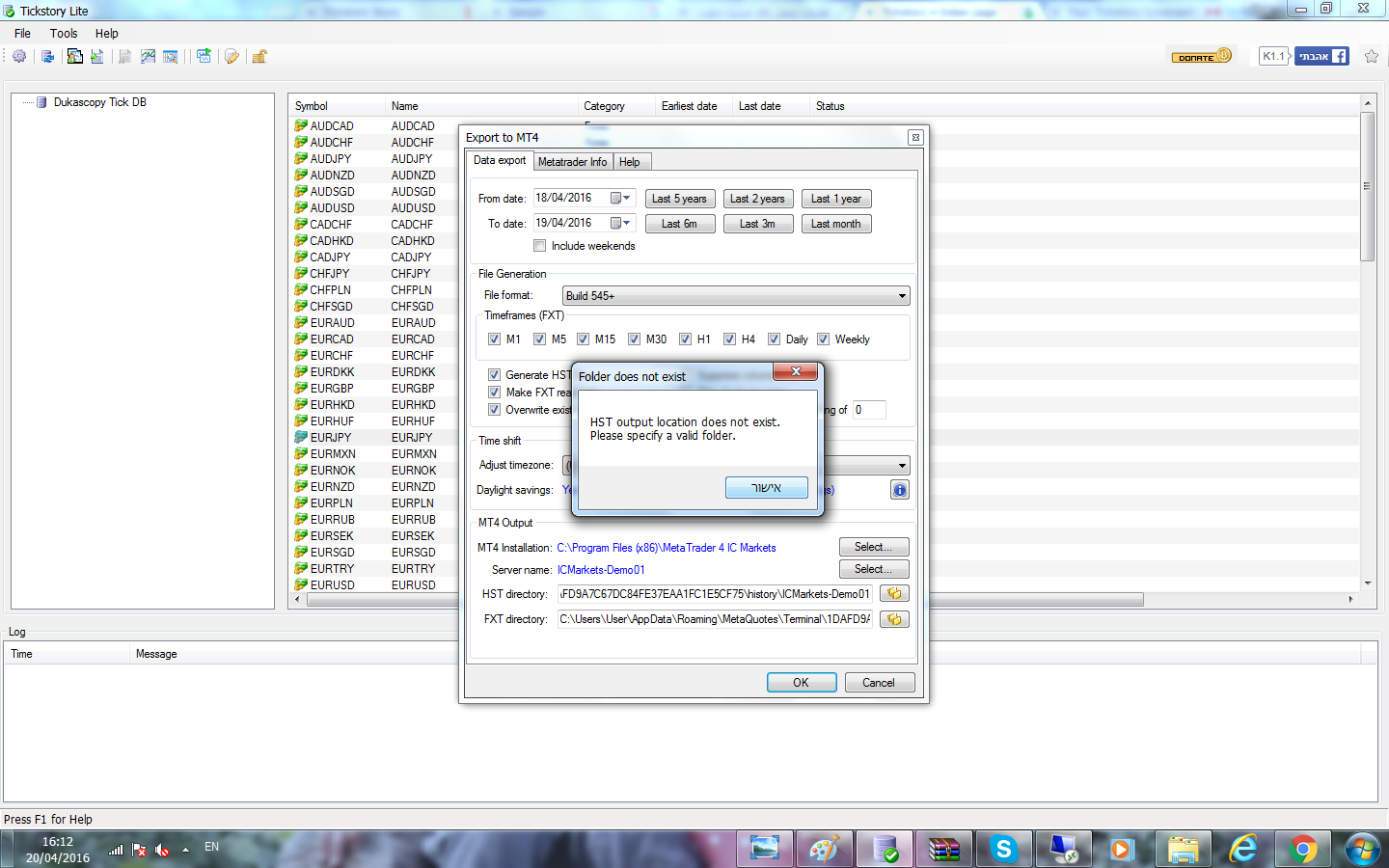1389x868 pixels.
Task: Click the Windows Start orb
Action: pyautogui.click(x=1362, y=849)
